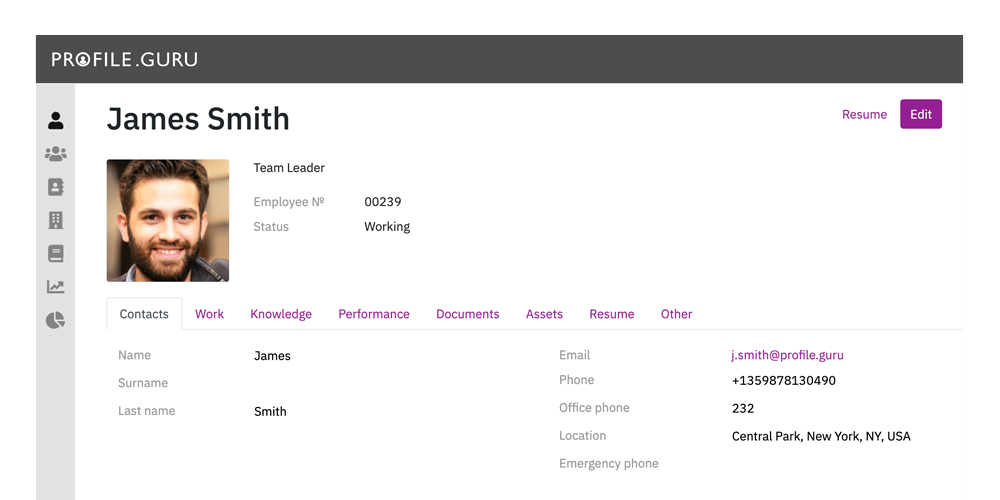Open the Resume tab in tab bar
1000x500 pixels.
click(612, 314)
